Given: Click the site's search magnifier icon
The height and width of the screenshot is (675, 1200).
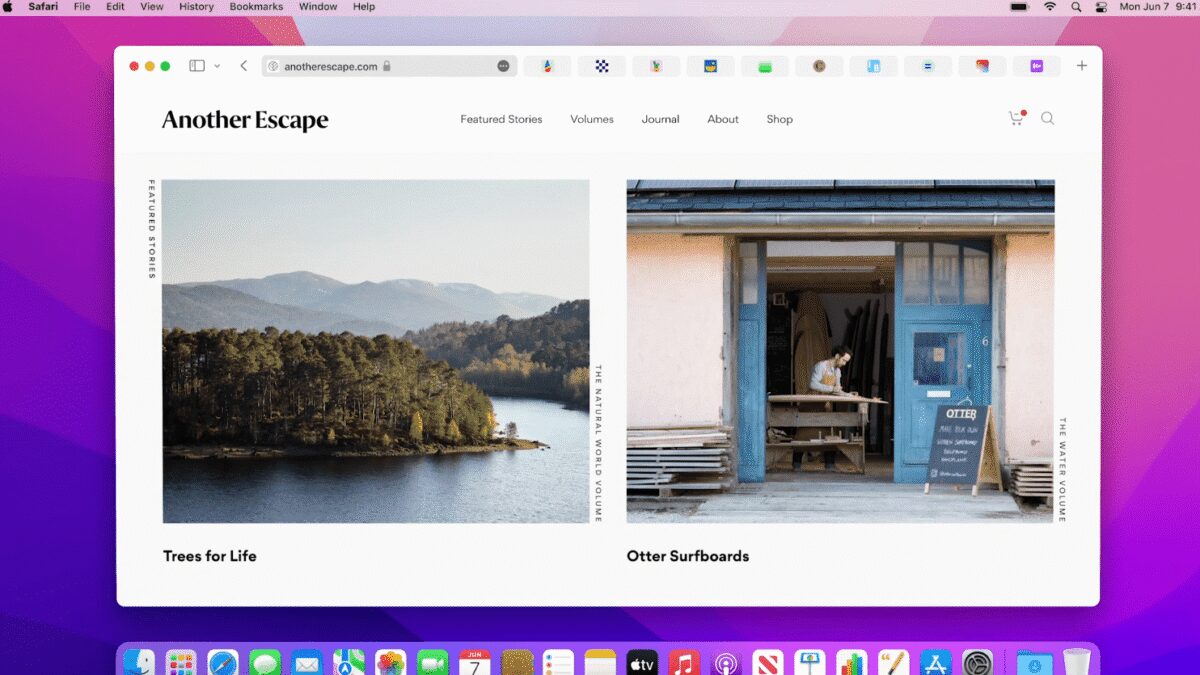Looking at the screenshot, I should click(1047, 118).
